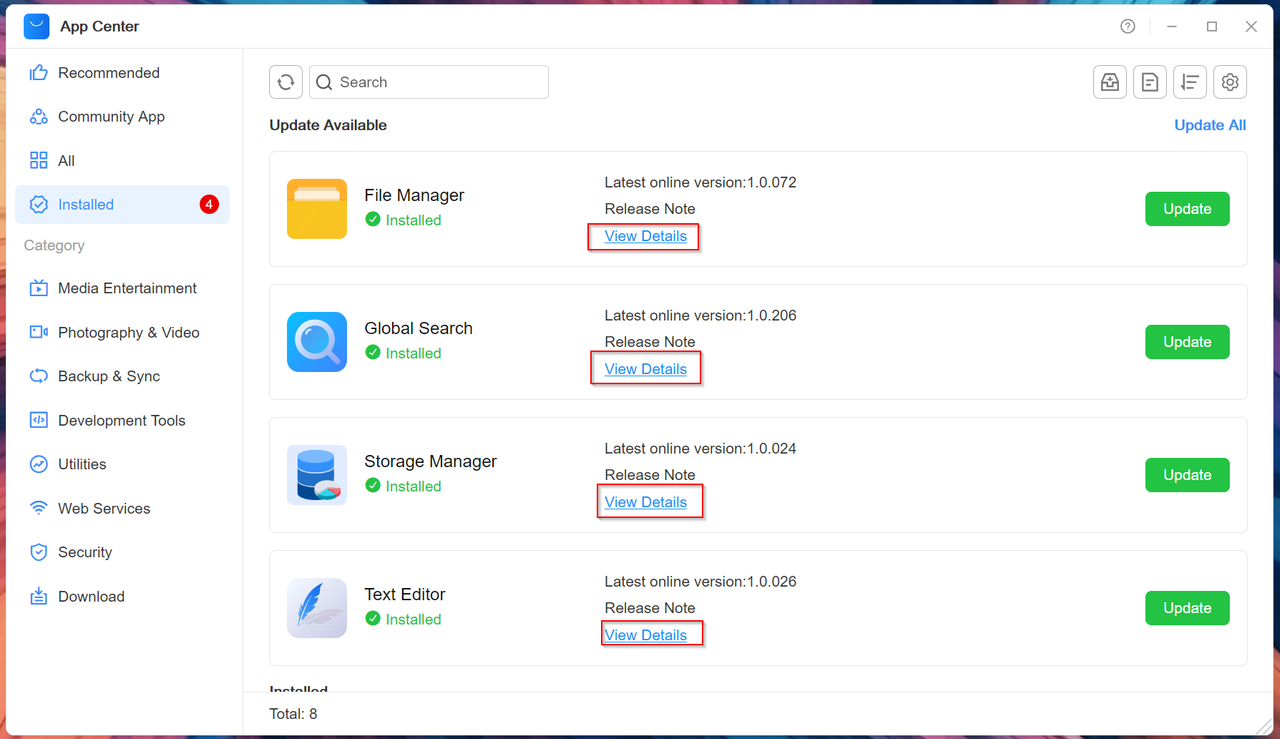This screenshot has height=739, width=1280.
Task: Click the Web Services wifi icon
Action: tap(39, 509)
